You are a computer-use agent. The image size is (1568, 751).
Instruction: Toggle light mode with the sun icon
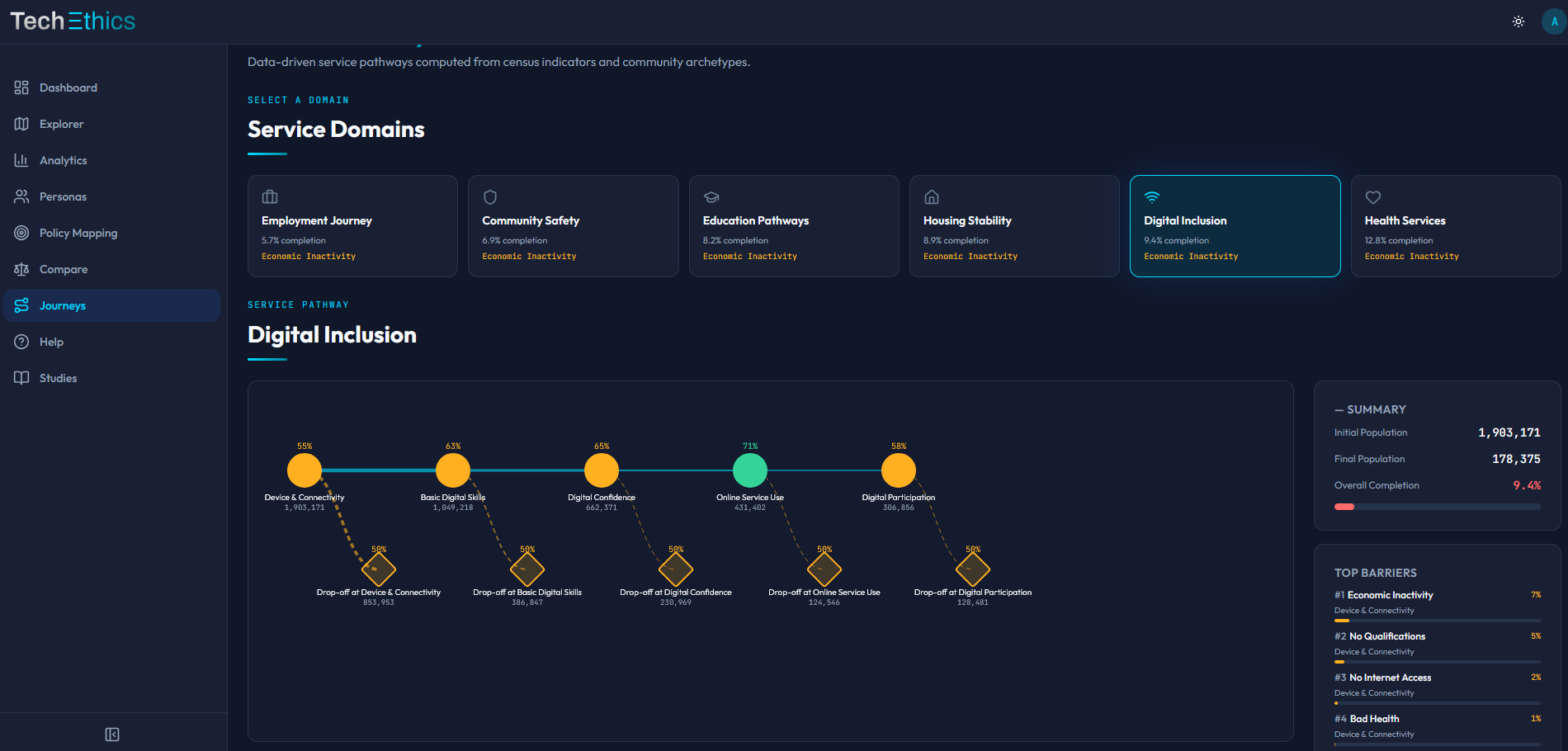click(x=1518, y=21)
